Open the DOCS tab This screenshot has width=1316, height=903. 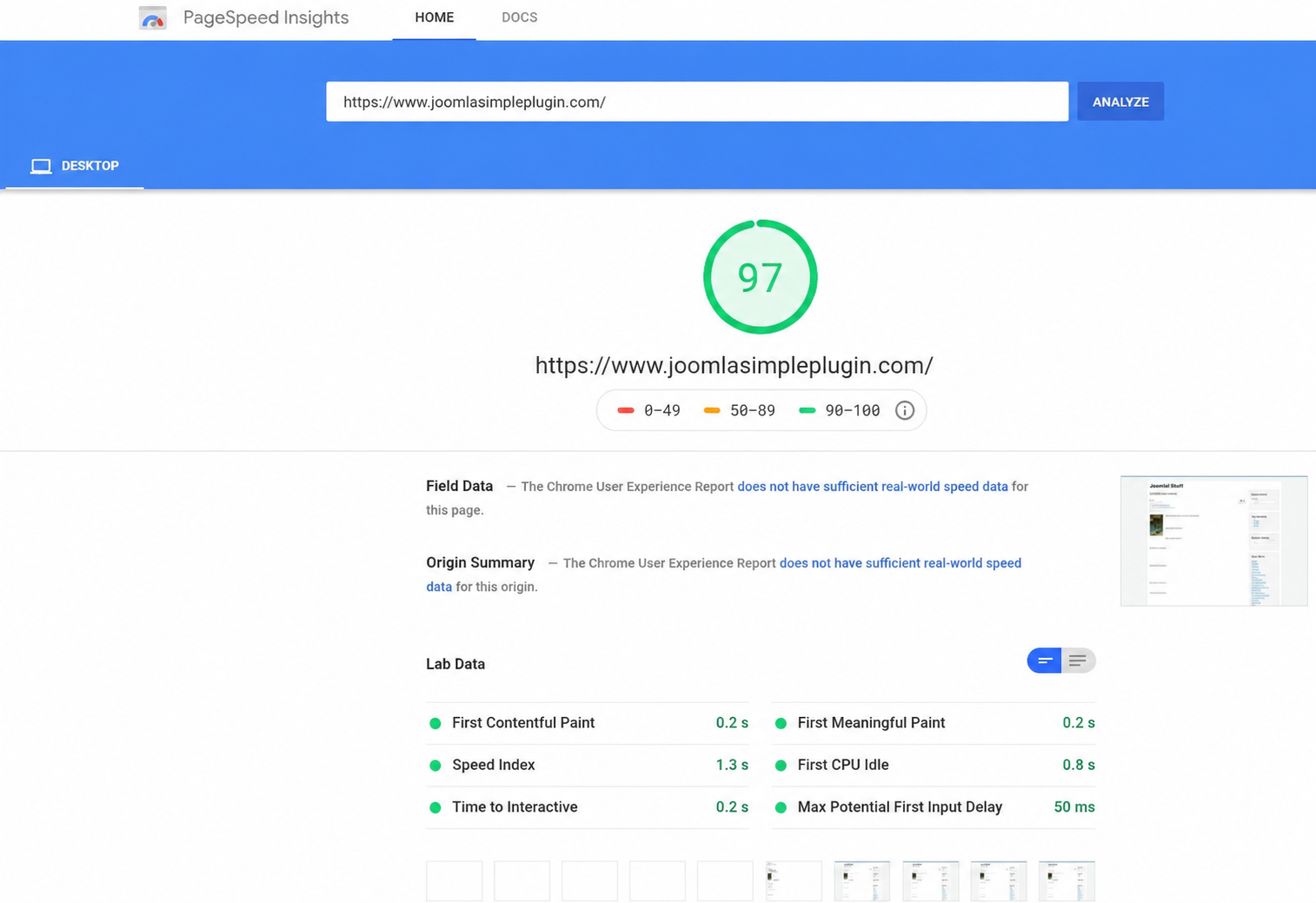click(520, 17)
